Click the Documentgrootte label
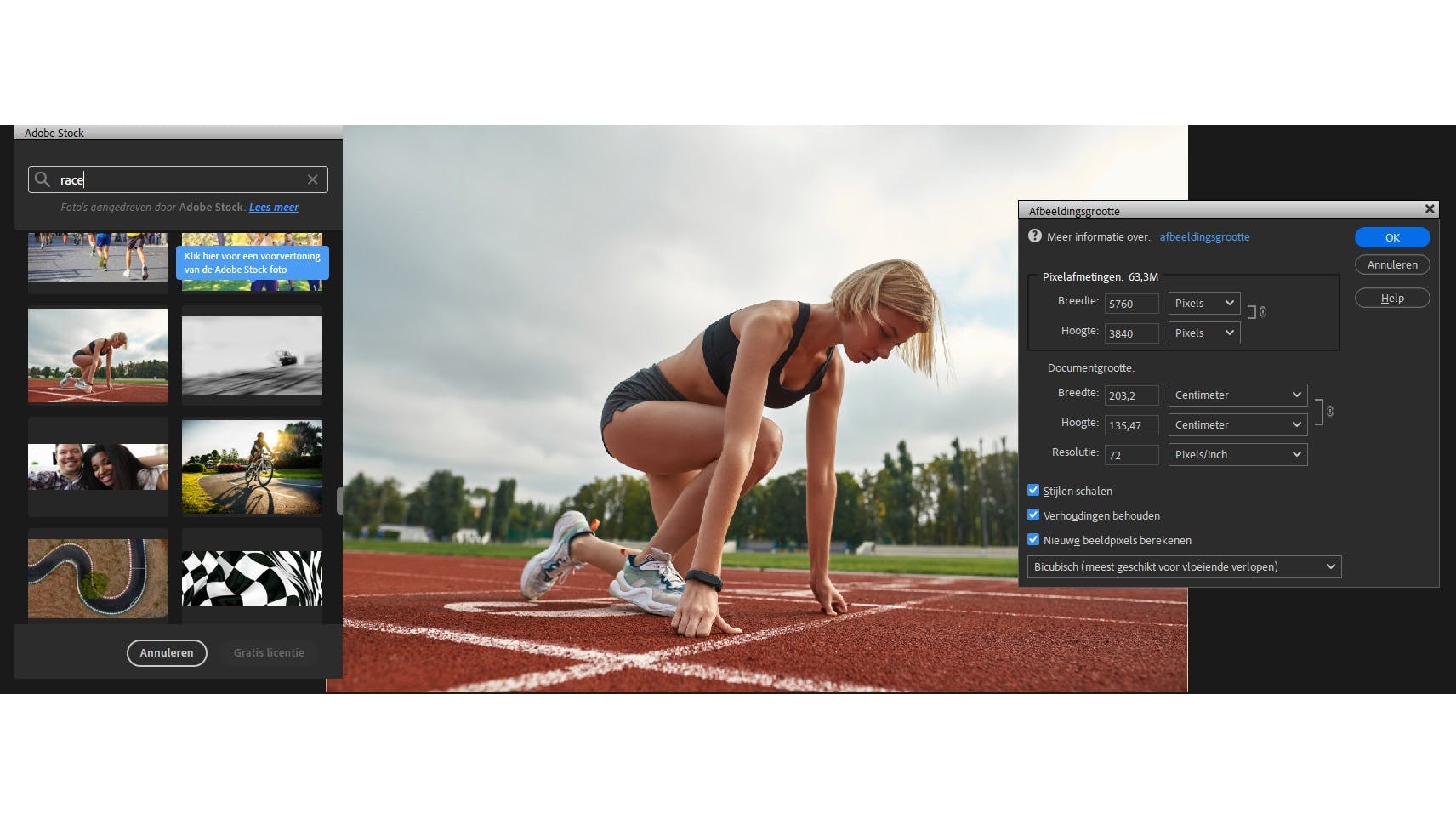Screen dimensions: 1456x819 click(1091, 368)
